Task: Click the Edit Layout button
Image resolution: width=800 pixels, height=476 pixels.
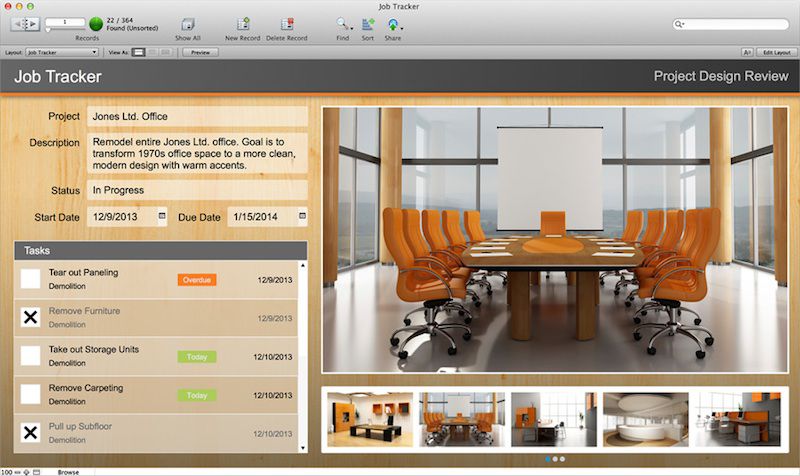Action: tap(775, 51)
